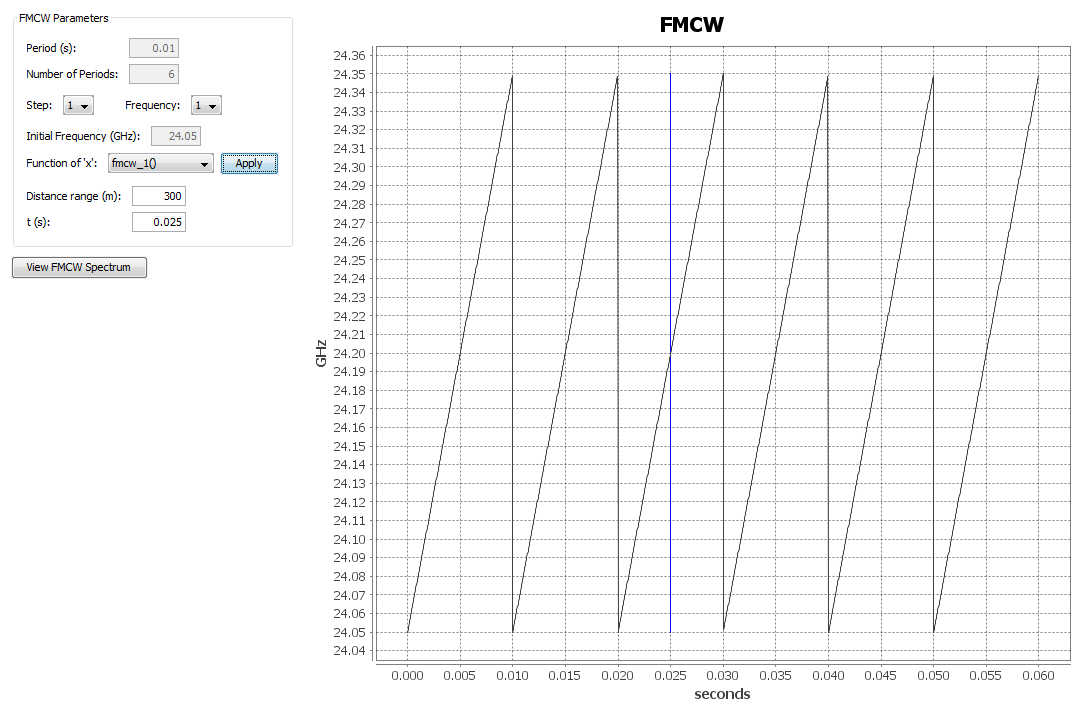Click the 0.060 x-axis tick label
Image resolution: width=1088 pixels, height=715 pixels.
tap(1038, 676)
